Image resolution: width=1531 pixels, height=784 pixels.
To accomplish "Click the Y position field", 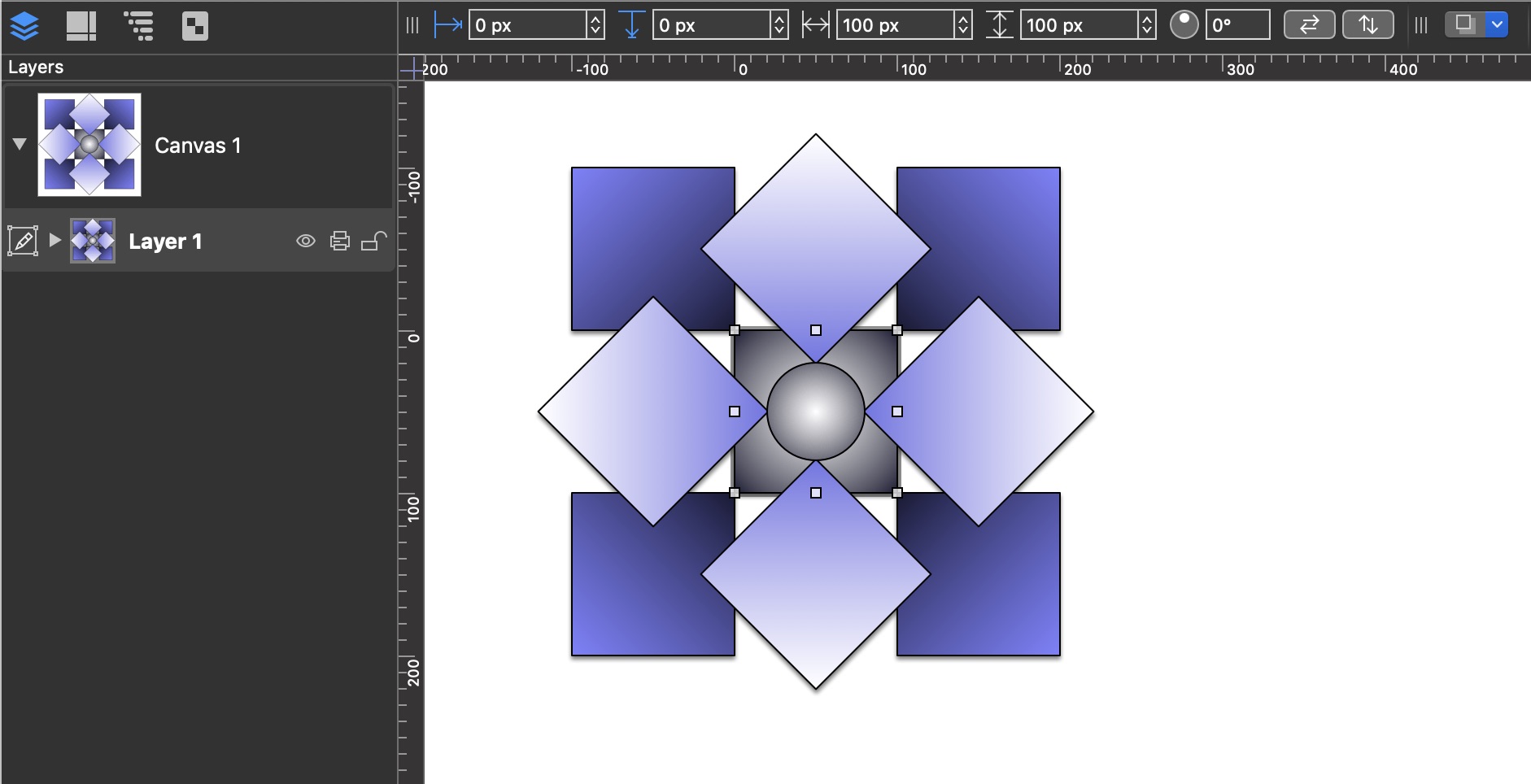I will click(711, 25).
